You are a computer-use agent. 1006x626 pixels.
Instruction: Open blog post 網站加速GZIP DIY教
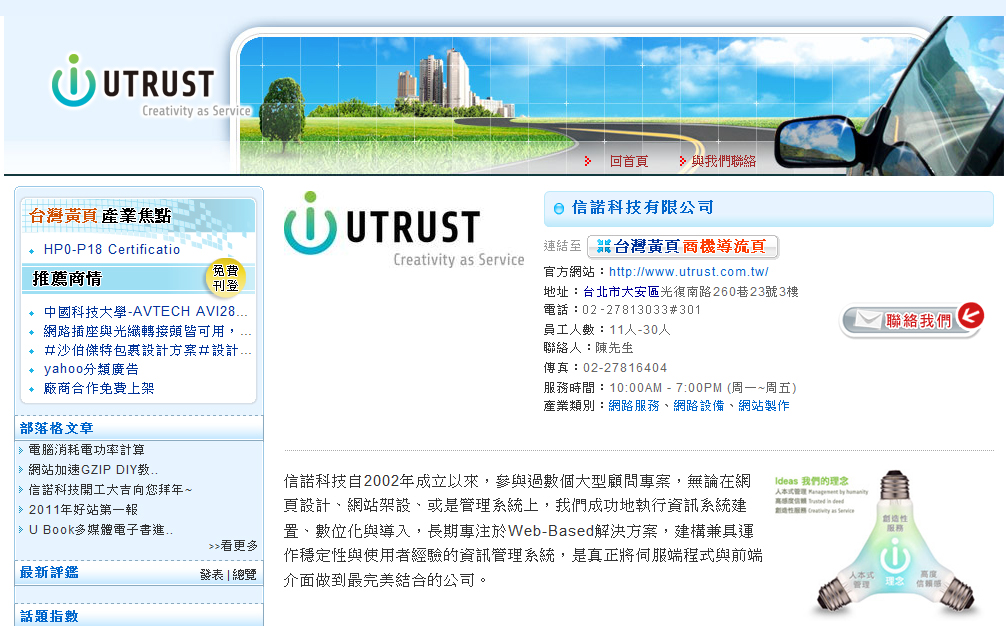click(x=93, y=470)
